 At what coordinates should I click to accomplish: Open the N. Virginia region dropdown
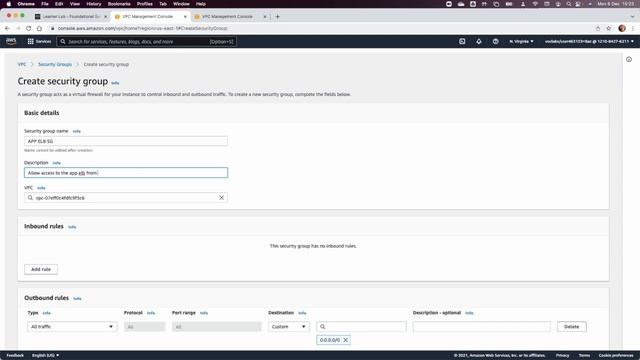(x=521, y=41)
